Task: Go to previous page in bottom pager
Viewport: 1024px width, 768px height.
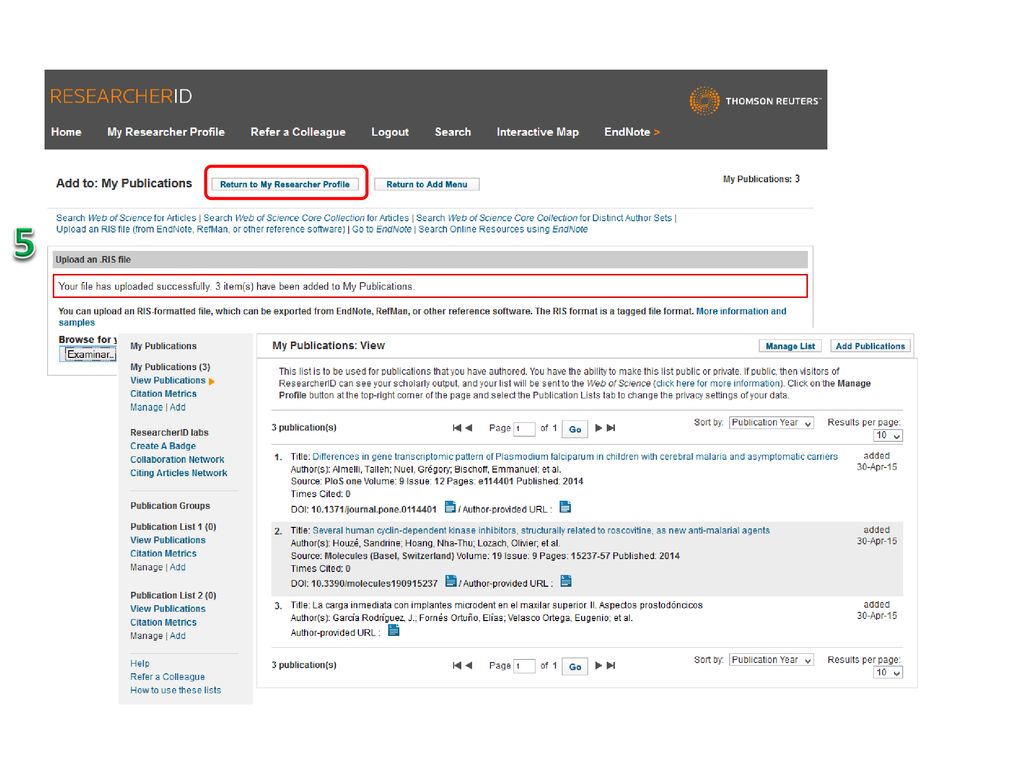Action: click(468, 665)
